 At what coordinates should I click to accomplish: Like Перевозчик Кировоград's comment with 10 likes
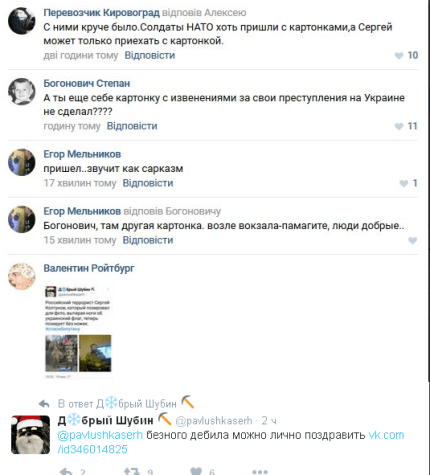click(406, 55)
